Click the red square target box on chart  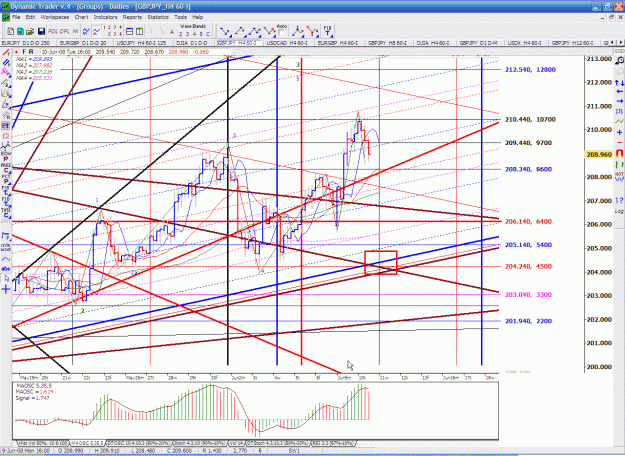(x=381, y=262)
